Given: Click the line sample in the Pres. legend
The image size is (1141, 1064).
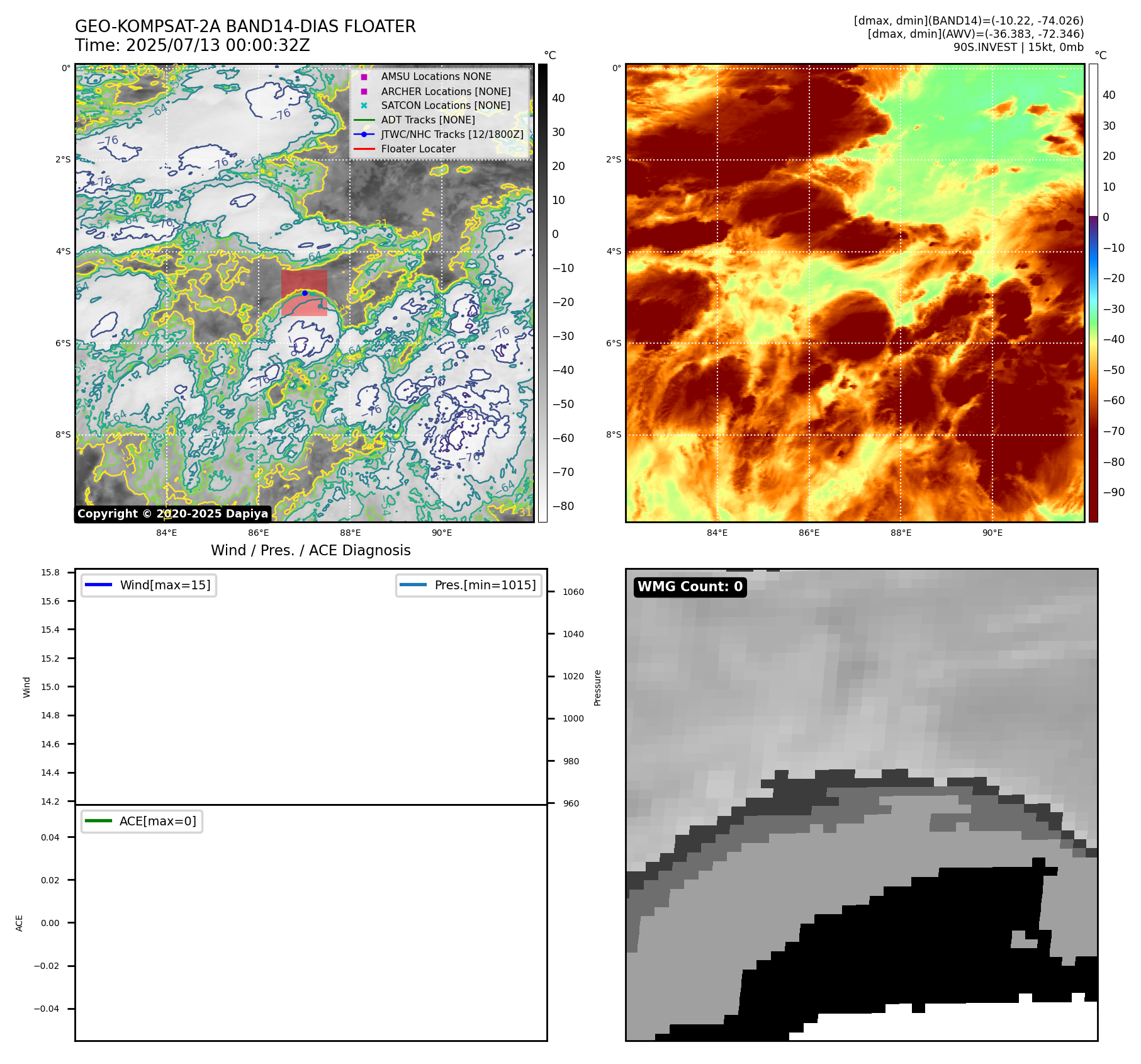Looking at the screenshot, I should pyautogui.click(x=413, y=585).
